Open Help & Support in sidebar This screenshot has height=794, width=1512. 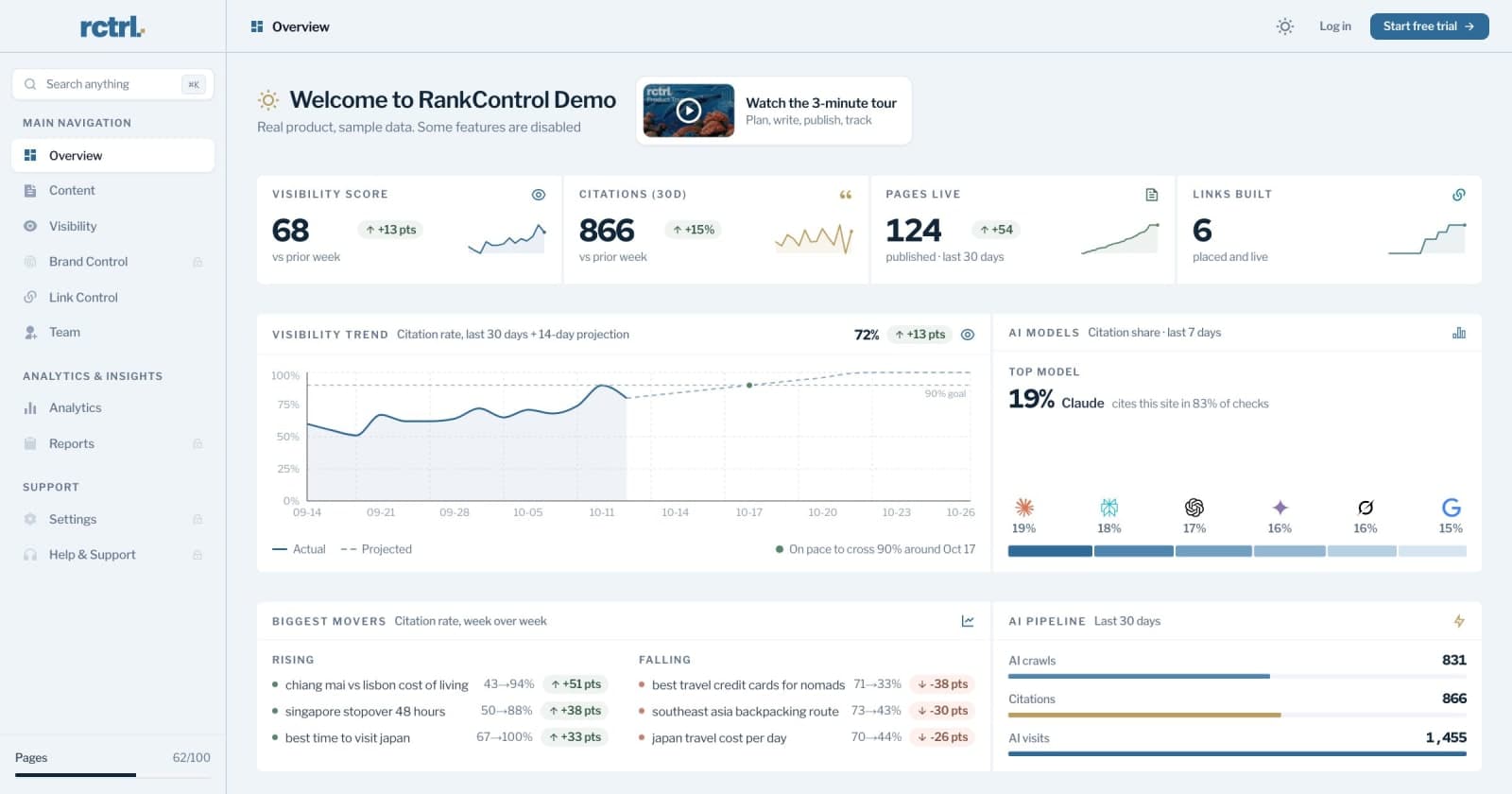click(112, 555)
